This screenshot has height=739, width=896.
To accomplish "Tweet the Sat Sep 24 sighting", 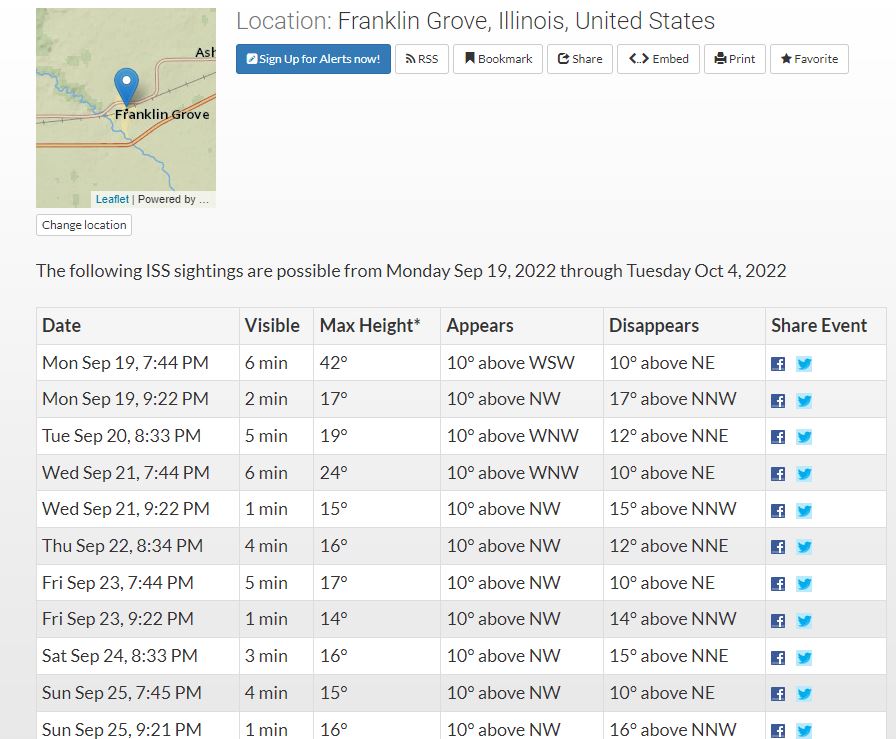I will pyautogui.click(x=804, y=657).
